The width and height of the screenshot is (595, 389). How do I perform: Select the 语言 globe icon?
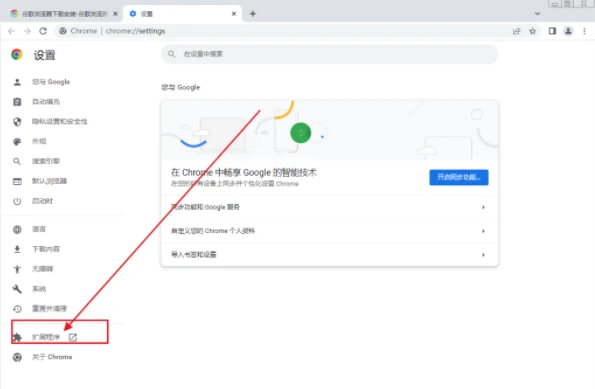17,229
